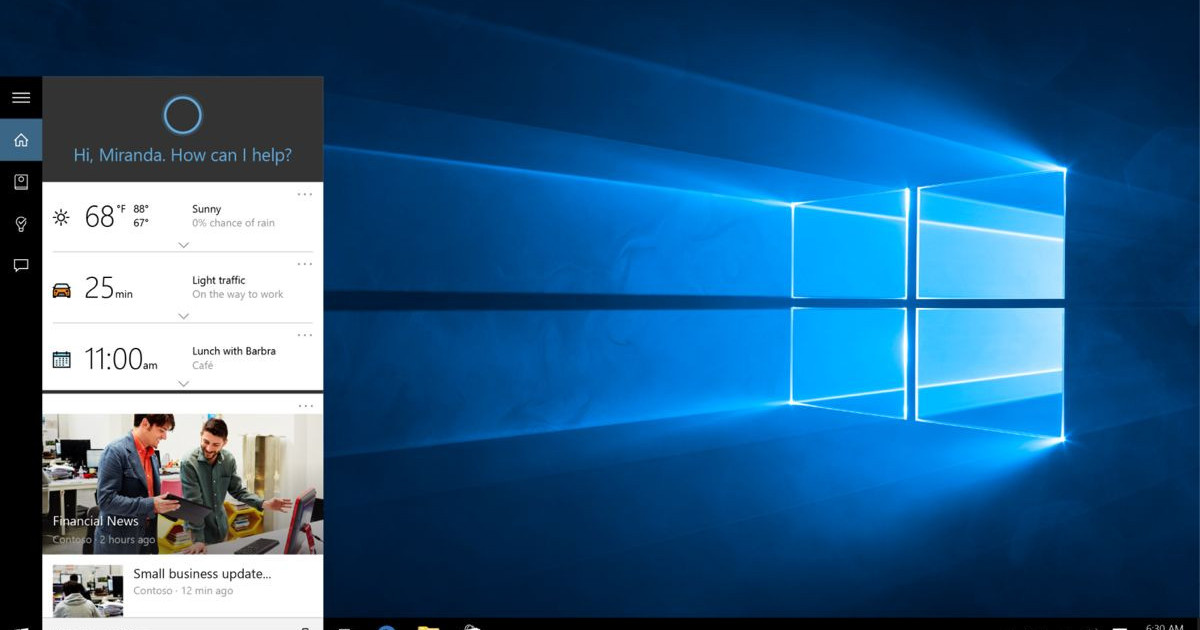Image resolution: width=1200 pixels, height=630 pixels.
Task: Activate the Cortana circle listening icon
Action: (182, 115)
